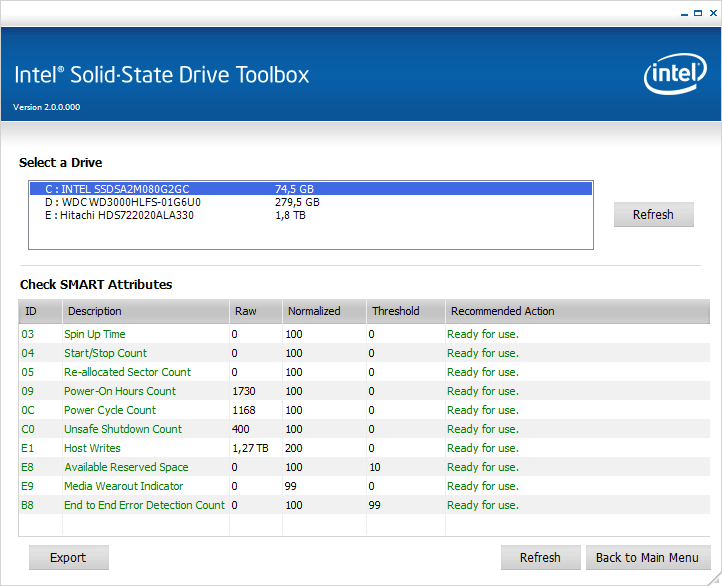Click raw value 400
This screenshot has height=586, width=722.
(x=240, y=429)
